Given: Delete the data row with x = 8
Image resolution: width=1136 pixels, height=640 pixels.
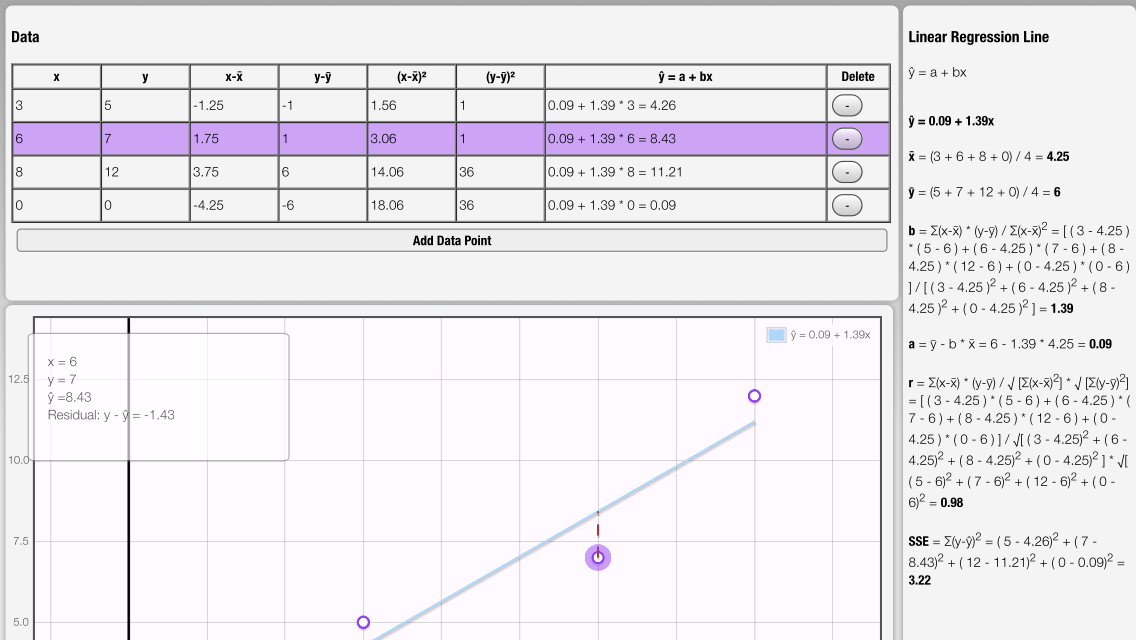Looking at the screenshot, I should pyautogui.click(x=847, y=173).
